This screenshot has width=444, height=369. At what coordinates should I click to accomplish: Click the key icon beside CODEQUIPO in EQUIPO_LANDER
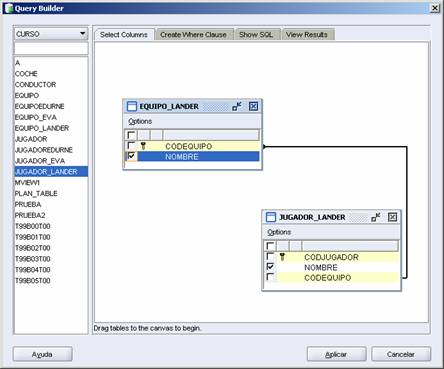tap(143, 146)
